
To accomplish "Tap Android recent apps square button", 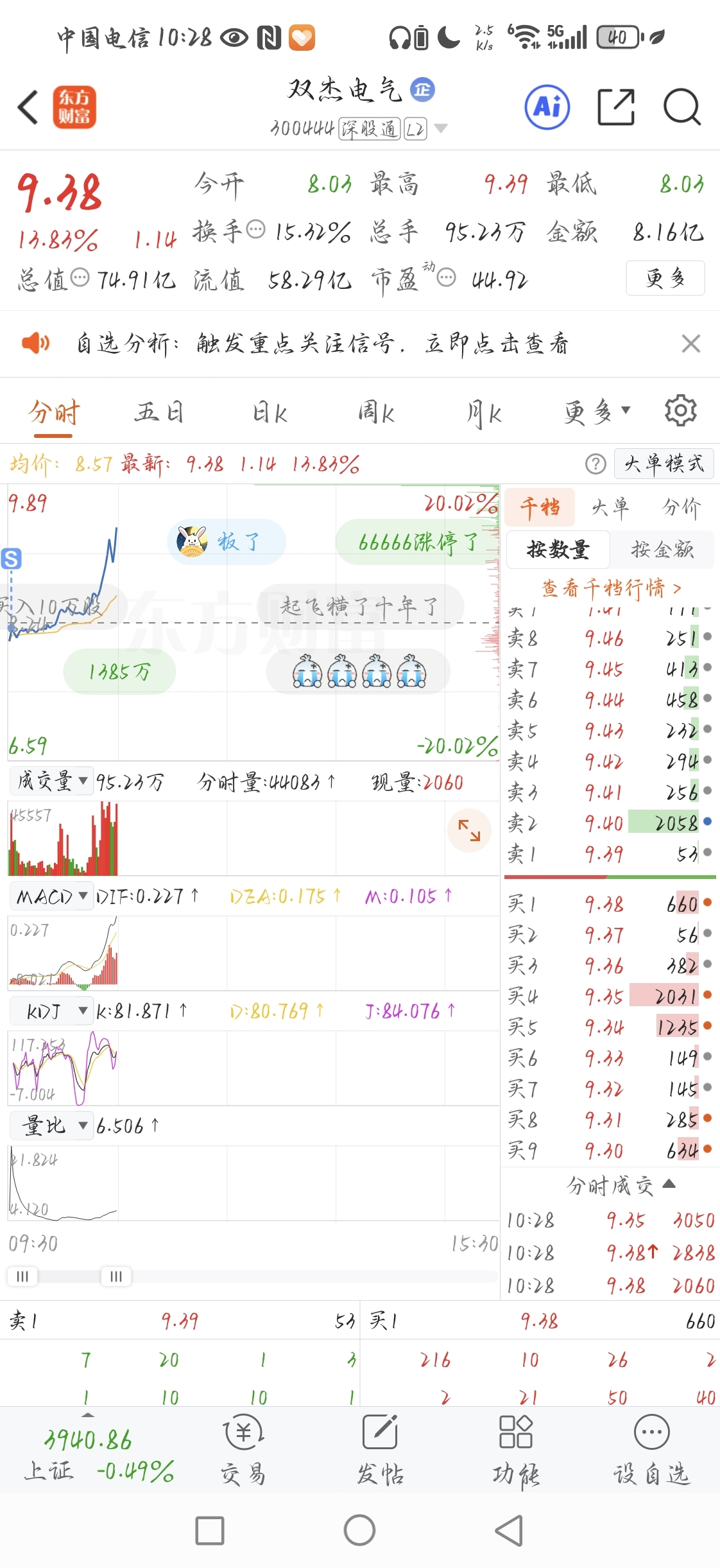I will (x=210, y=1531).
